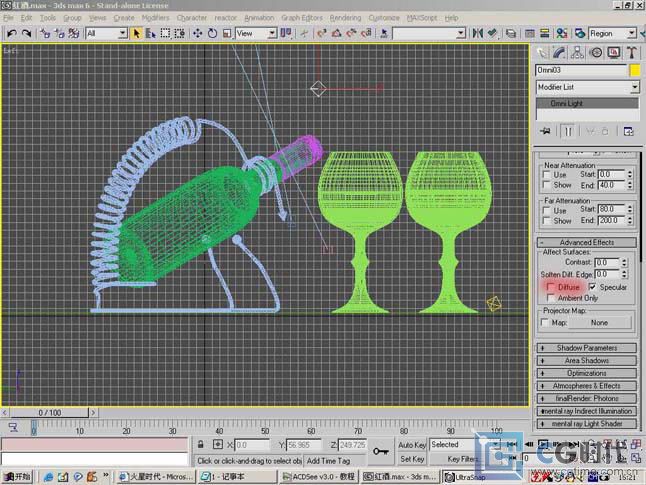The width and height of the screenshot is (646, 485).
Task: Open the All selection filter dropdown
Action: click(122, 33)
